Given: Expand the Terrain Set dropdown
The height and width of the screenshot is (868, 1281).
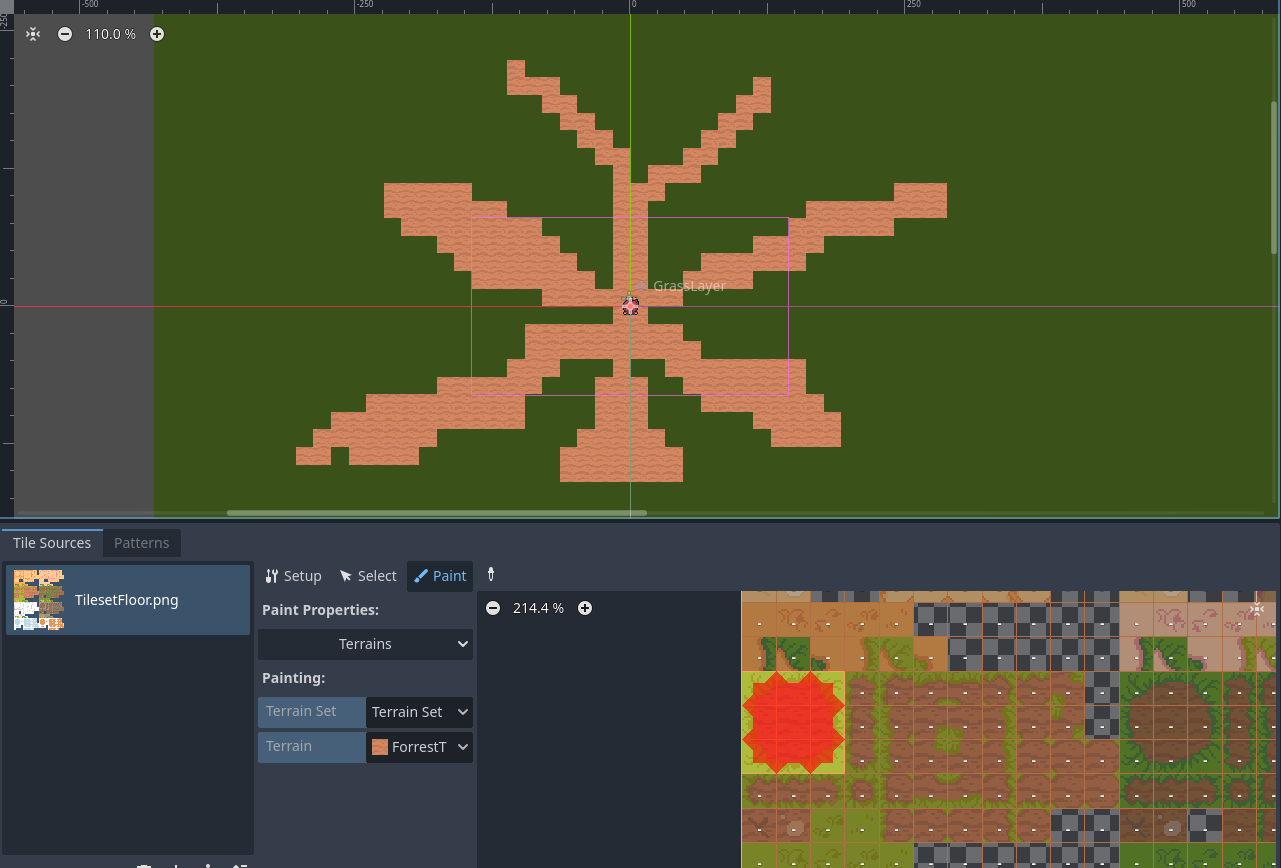Looking at the screenshot, I should [419, 712].
